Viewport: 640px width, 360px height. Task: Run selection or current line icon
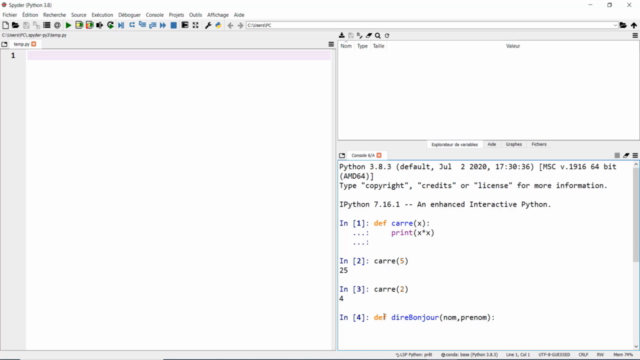click(x=100, y=25)
